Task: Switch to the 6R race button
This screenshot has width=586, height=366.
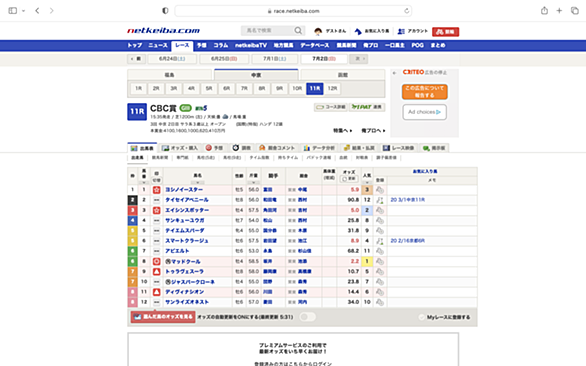Action: coord(226,89)
